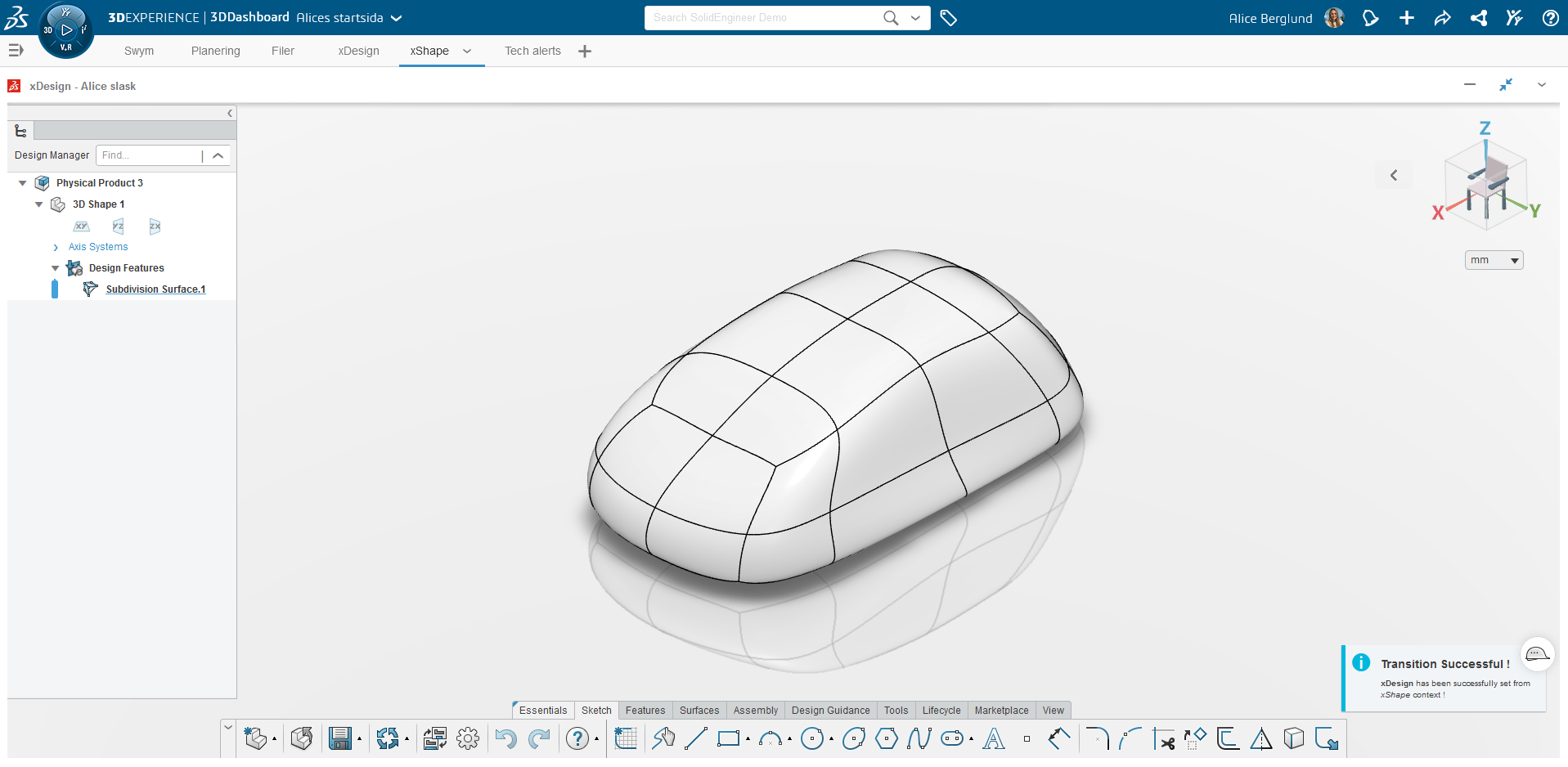
Task: Select the Trim scissors tool
Action: coord(1163,738)
